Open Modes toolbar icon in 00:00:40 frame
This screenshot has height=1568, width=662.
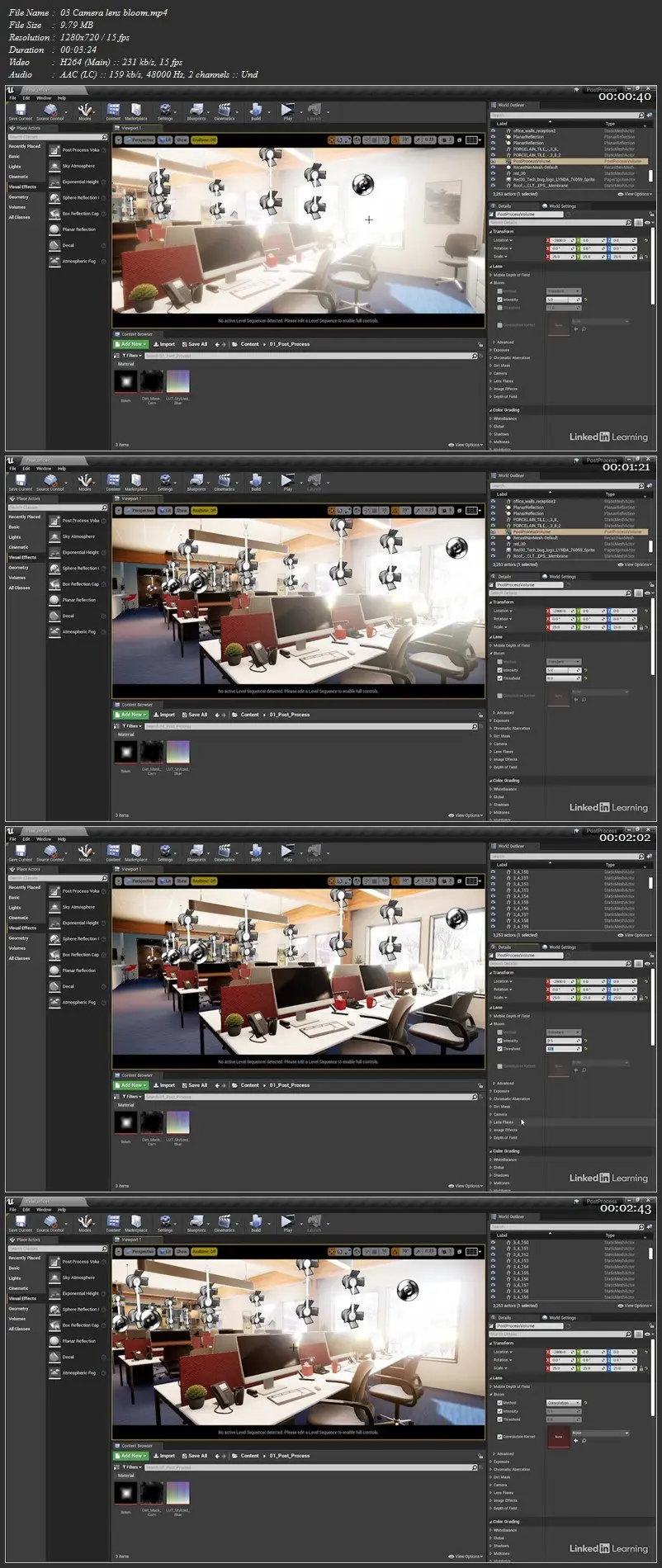click(x=85, y=111)
